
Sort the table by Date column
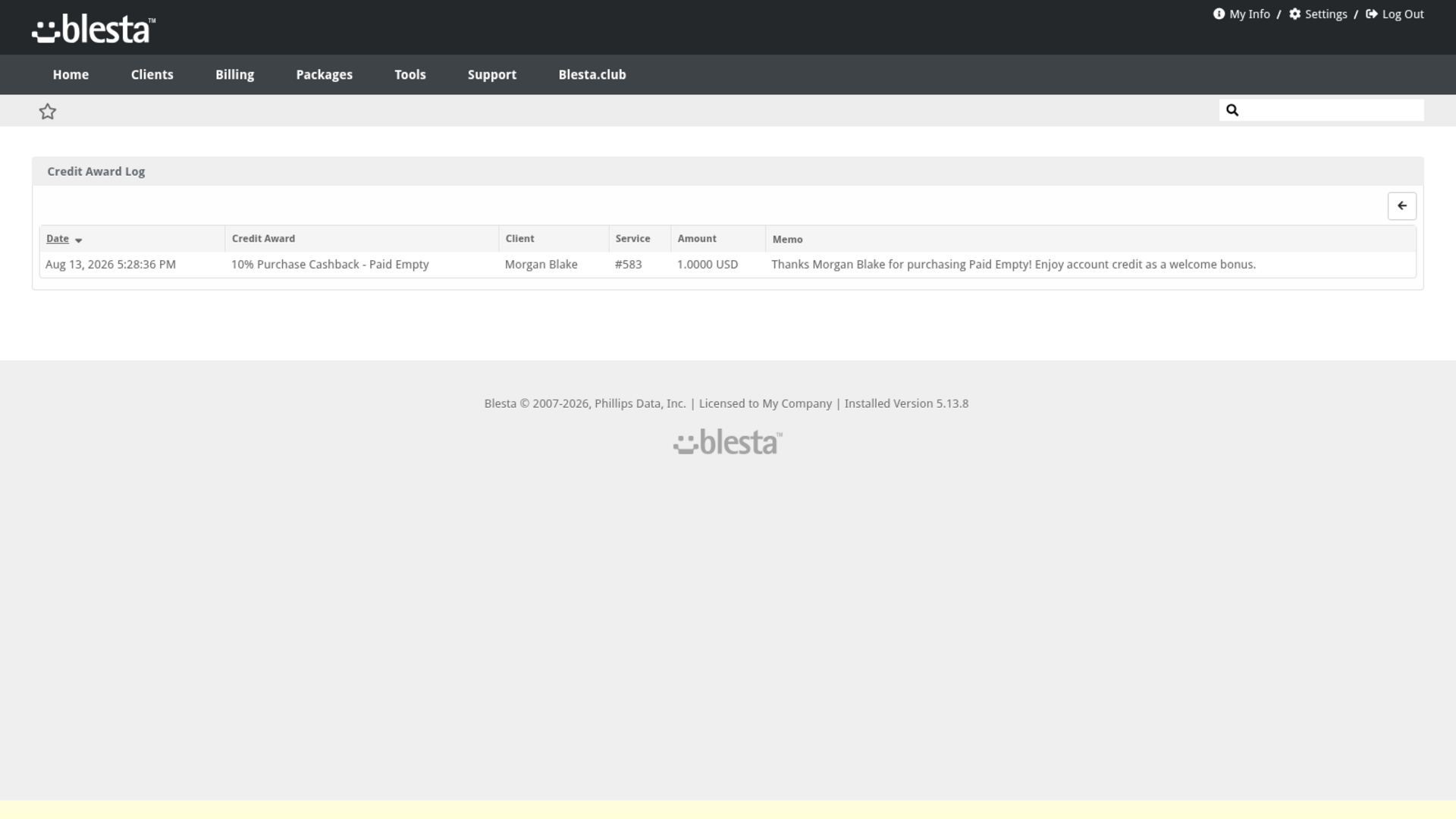click(x=58, y=238)
